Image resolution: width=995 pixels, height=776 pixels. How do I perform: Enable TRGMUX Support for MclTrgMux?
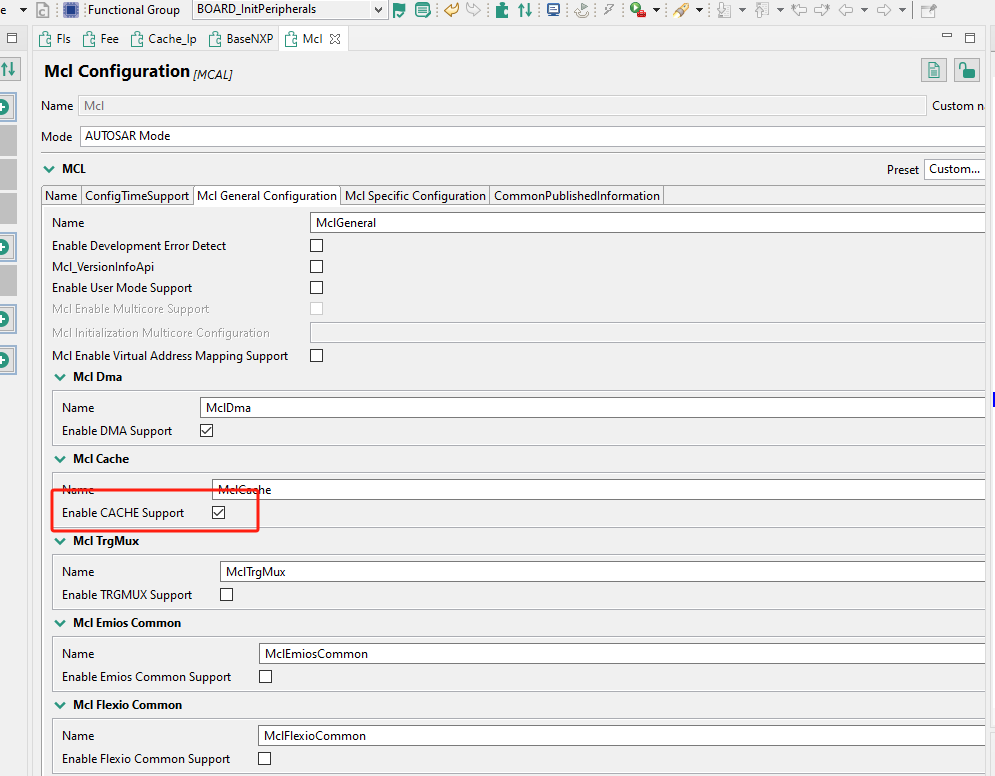226,594
